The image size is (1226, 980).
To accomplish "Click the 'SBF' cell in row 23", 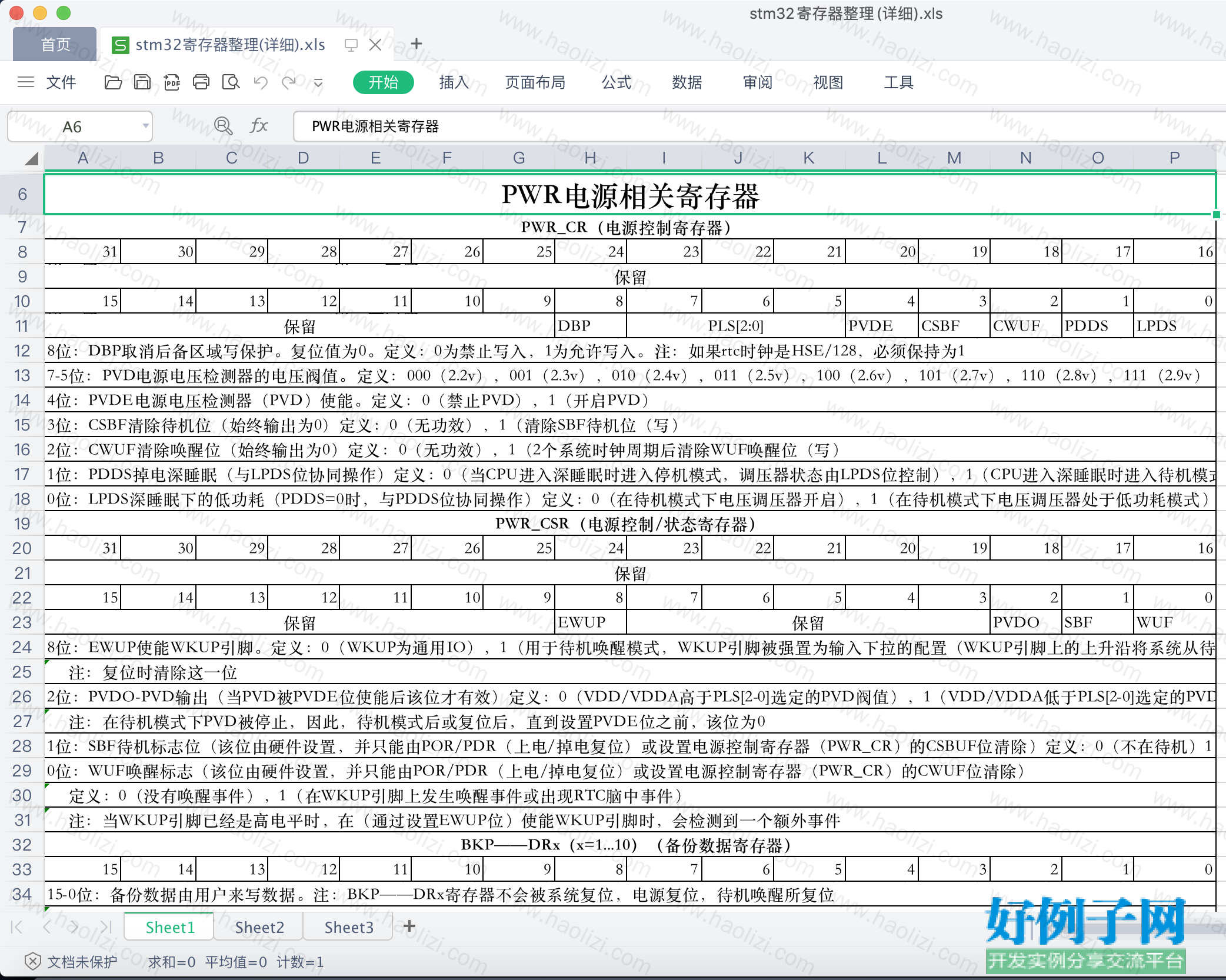I will tap(1098, 622).
